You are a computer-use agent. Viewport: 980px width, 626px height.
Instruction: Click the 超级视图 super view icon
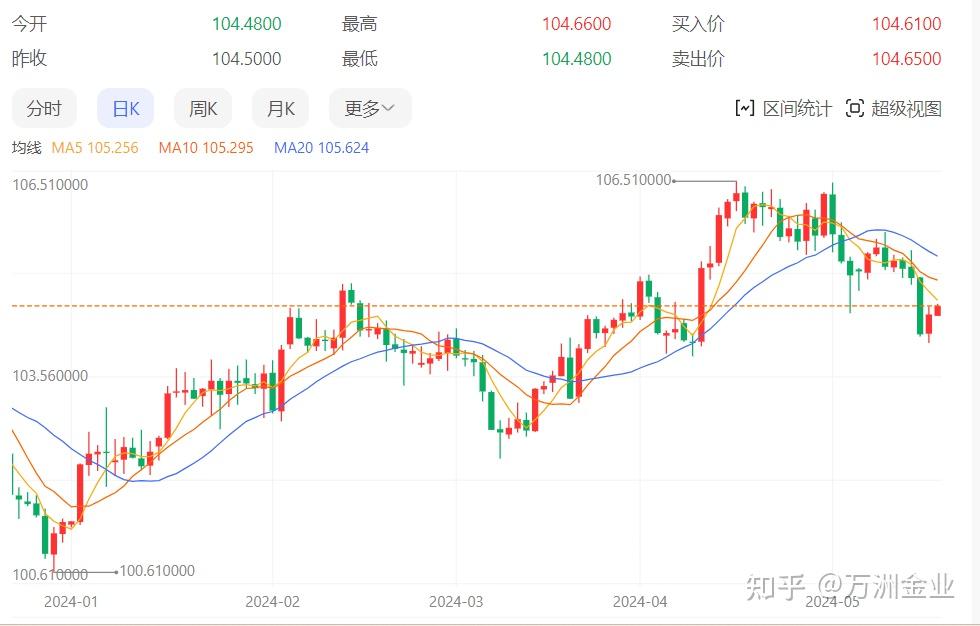(854, 109)
